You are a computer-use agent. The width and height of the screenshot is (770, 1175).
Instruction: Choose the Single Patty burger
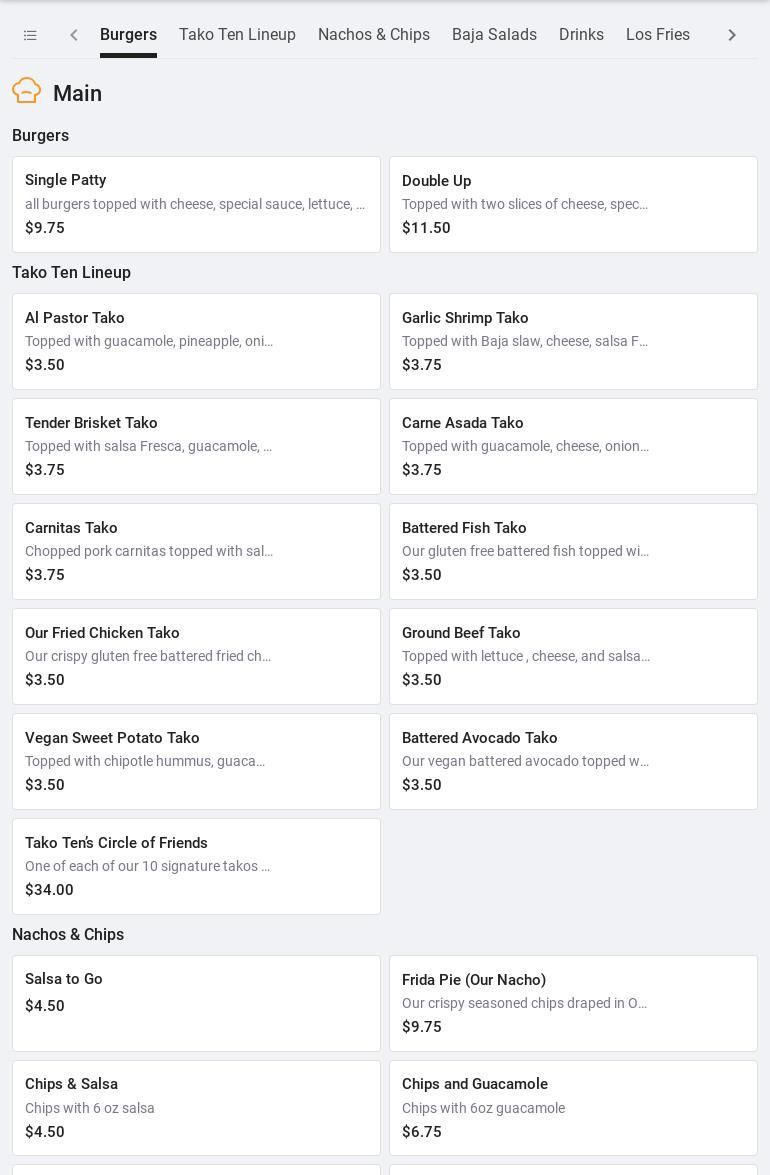pos(196,204)
